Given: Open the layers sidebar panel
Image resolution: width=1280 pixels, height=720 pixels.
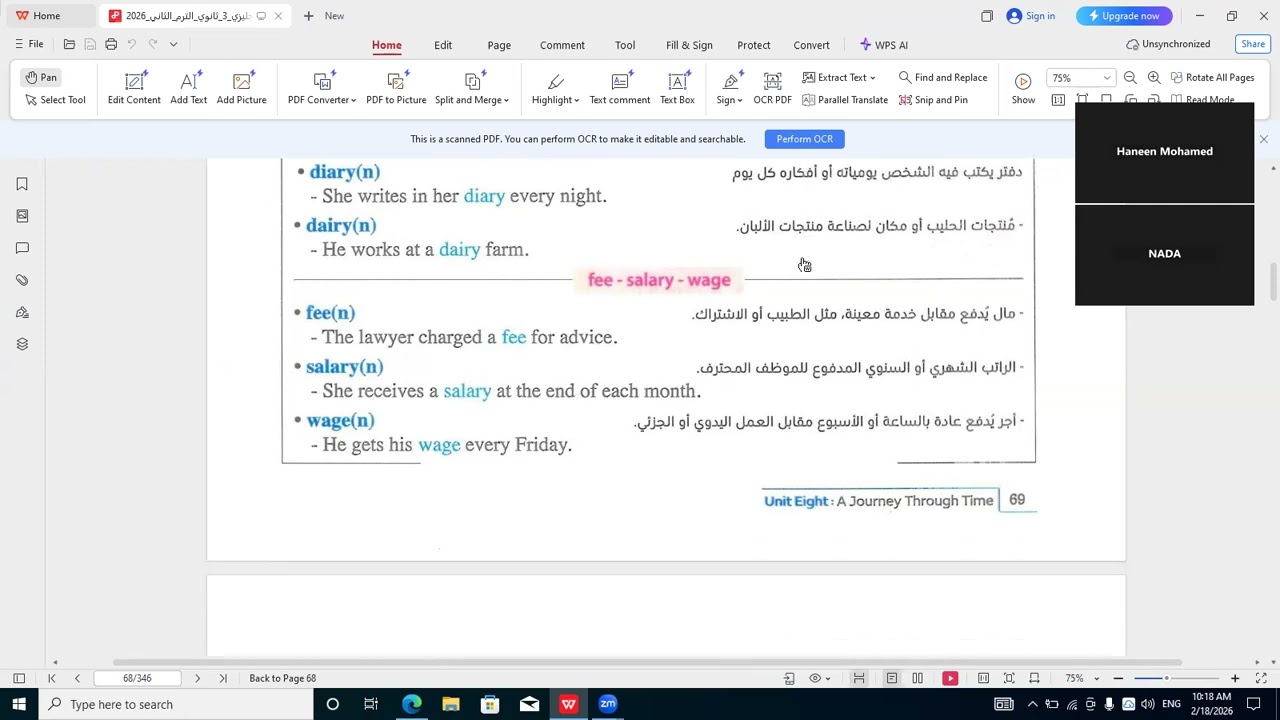Looking at the screenshot, I should 22,344.
